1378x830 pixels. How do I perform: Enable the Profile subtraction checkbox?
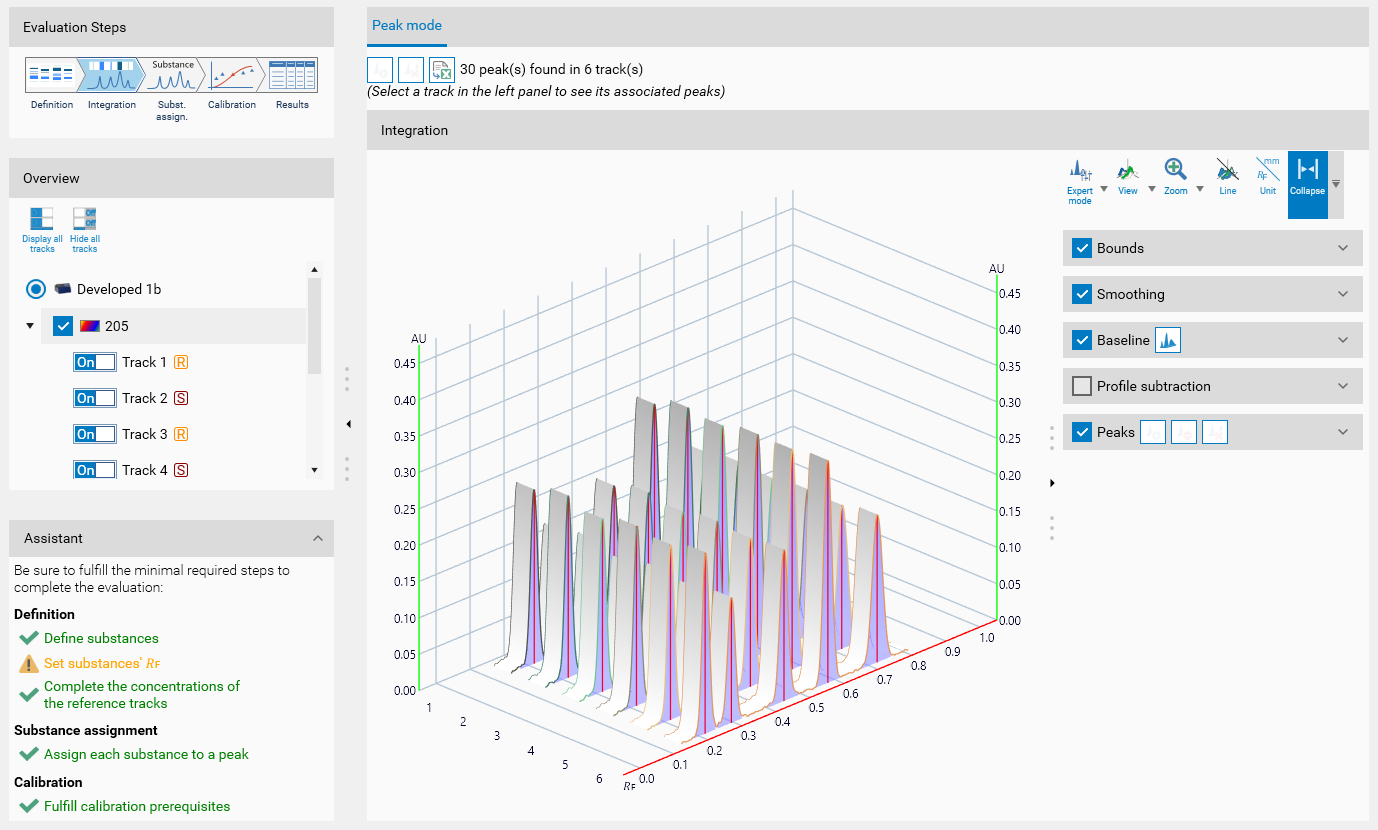point(1081,386)
